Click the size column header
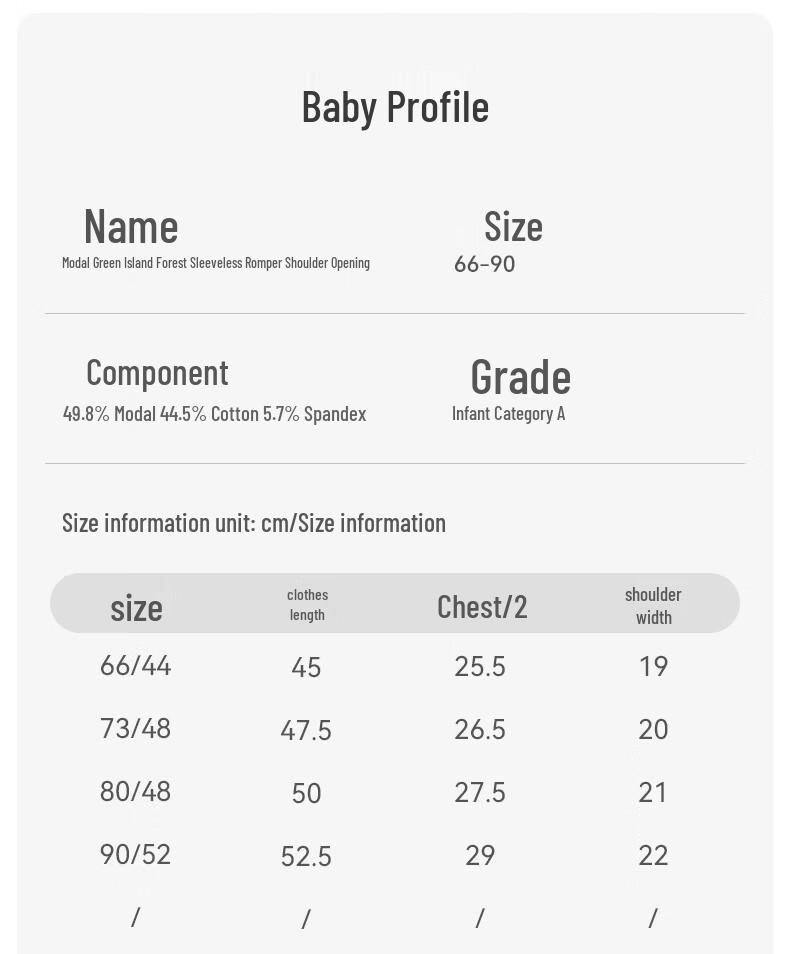Screen dimensions: 790x954 pyautogui.click(x=136, y=608)
